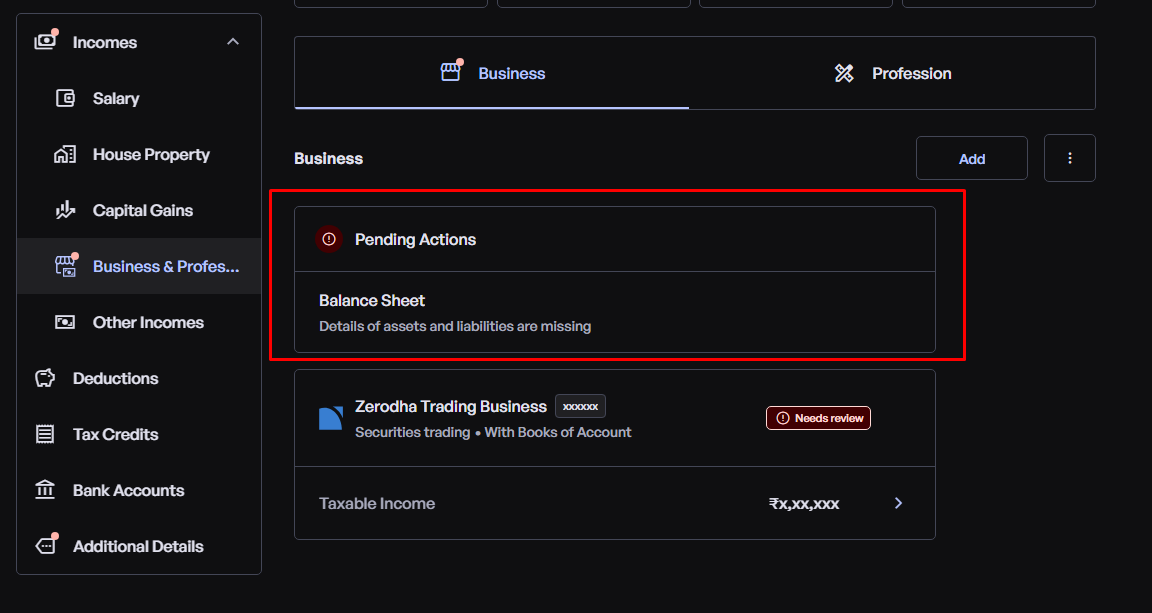Image resolution: width=1152 pixels, height=613 pixels.
Task: Click the Add business button
Action: (971, 158)
